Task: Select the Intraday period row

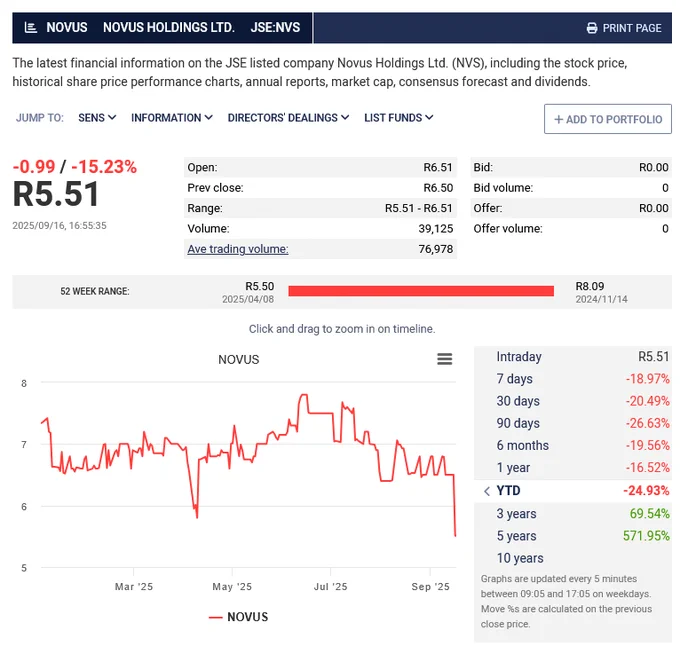Action: pyautogui.click(x=572, y=356)
